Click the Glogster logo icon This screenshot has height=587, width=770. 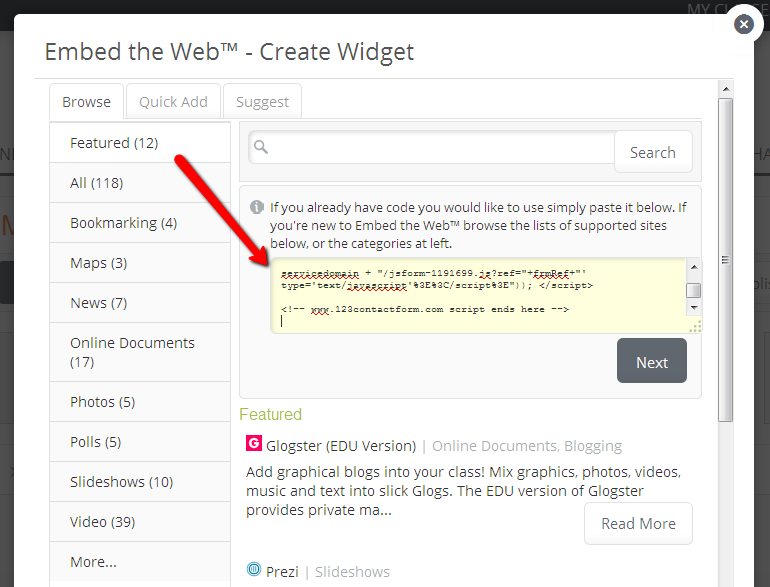254,444
